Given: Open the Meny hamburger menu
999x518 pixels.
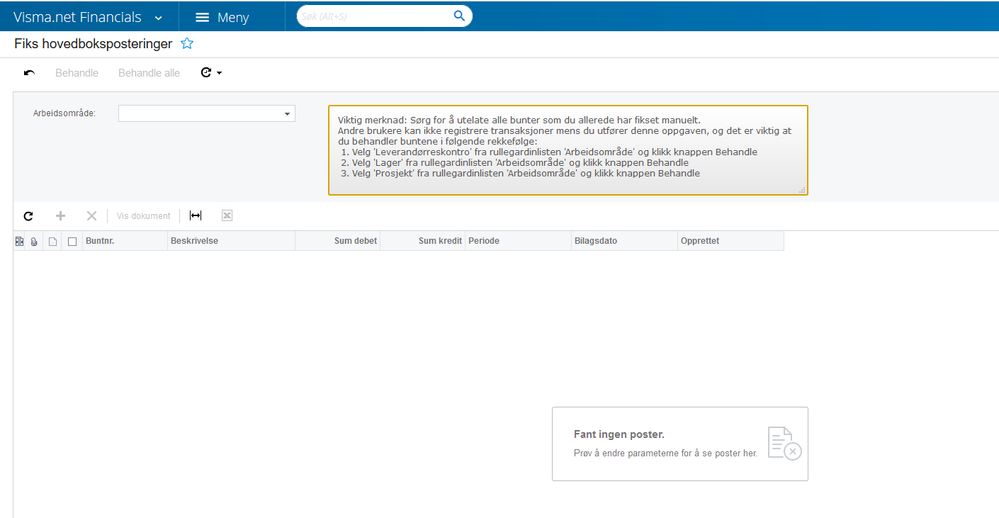Looking at the screenshot, I should pyautogui.click(x=222, y=18).
